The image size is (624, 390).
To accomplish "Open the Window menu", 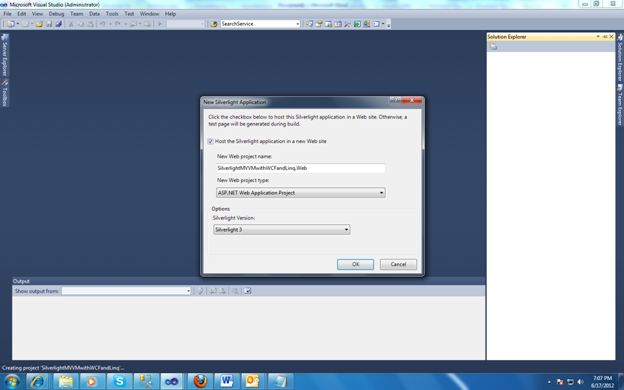I will [149, 14].
